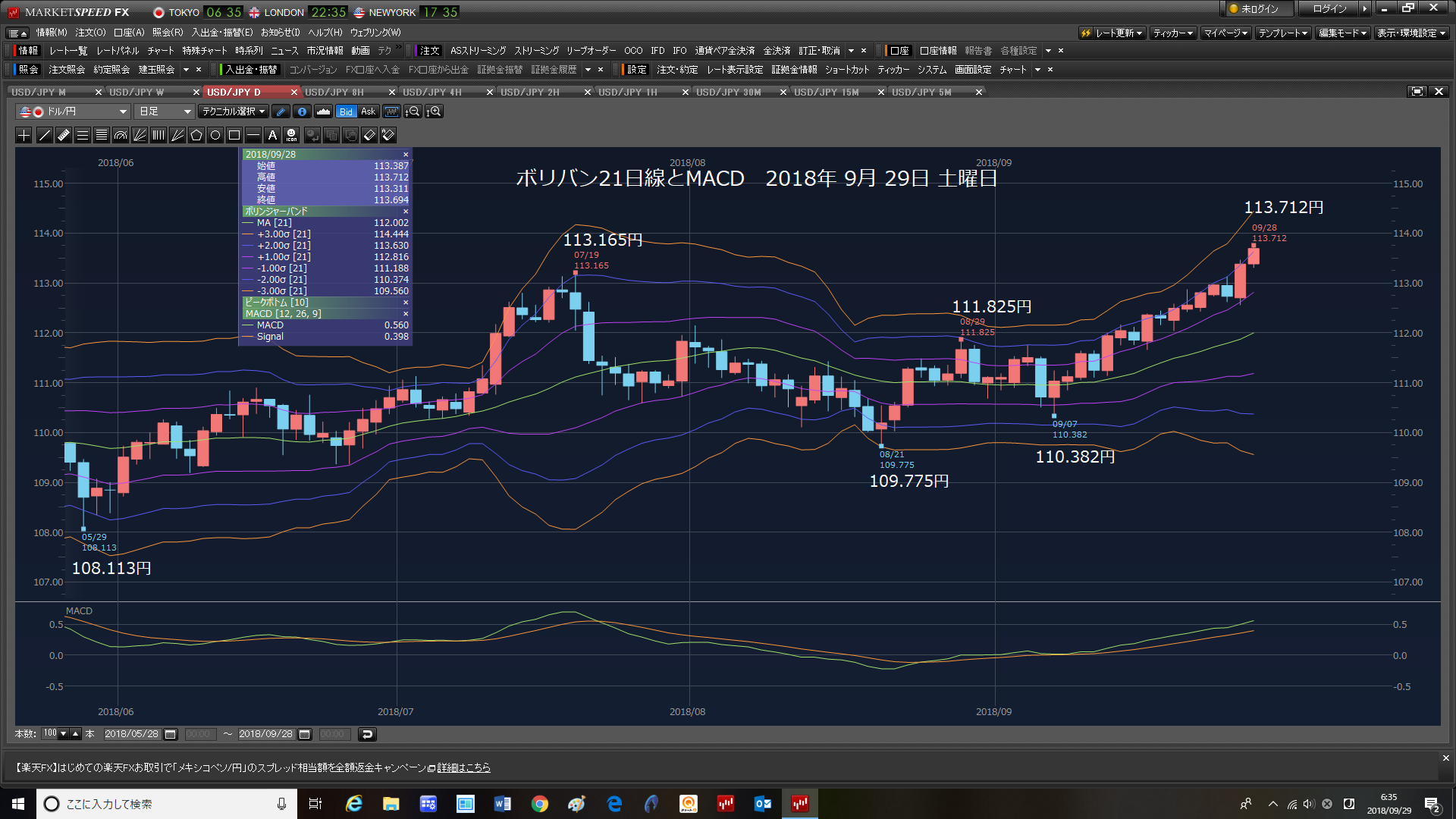Select the rectangle drawing tool
1456x819 pixels.
(234, 135)
